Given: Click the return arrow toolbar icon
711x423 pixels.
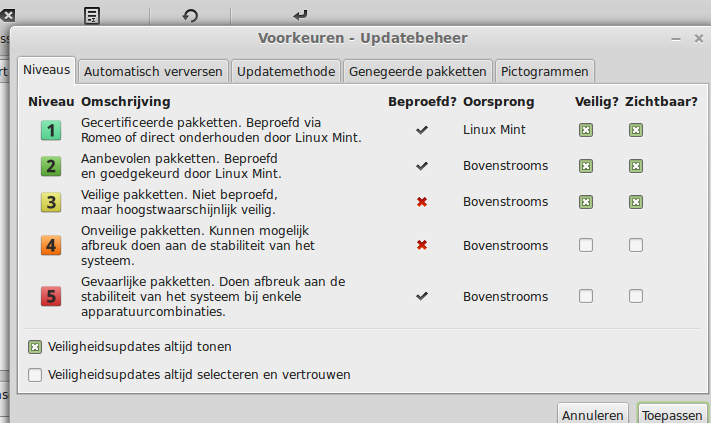Looking at the screenshot, I should [300, 15].
